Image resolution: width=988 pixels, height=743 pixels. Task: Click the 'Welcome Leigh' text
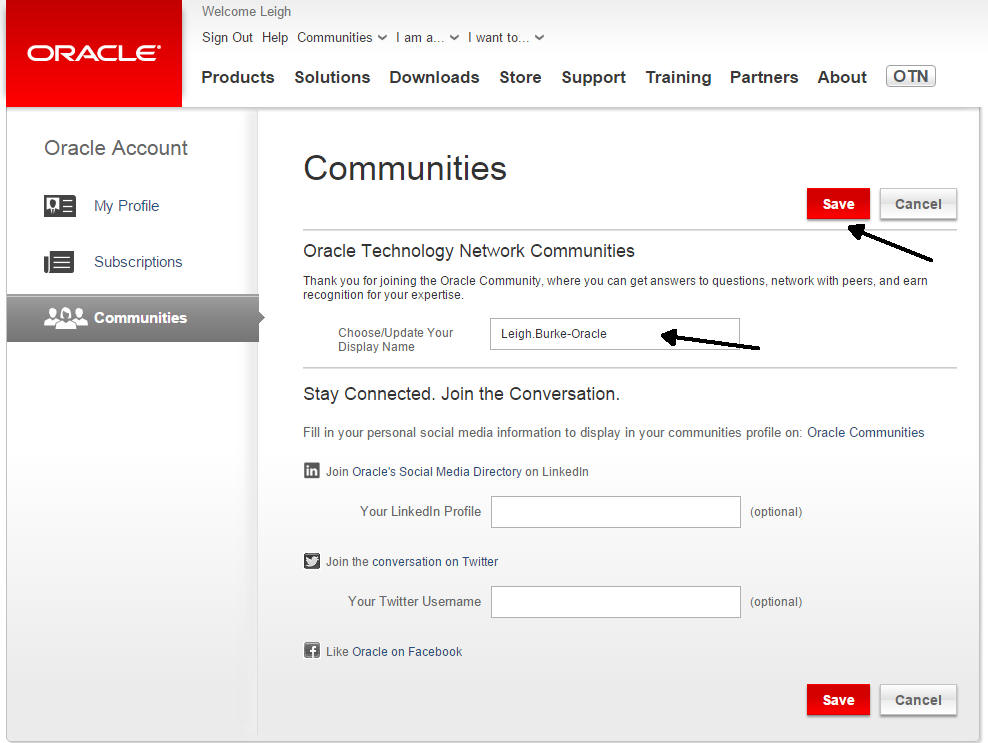point(246,11)
